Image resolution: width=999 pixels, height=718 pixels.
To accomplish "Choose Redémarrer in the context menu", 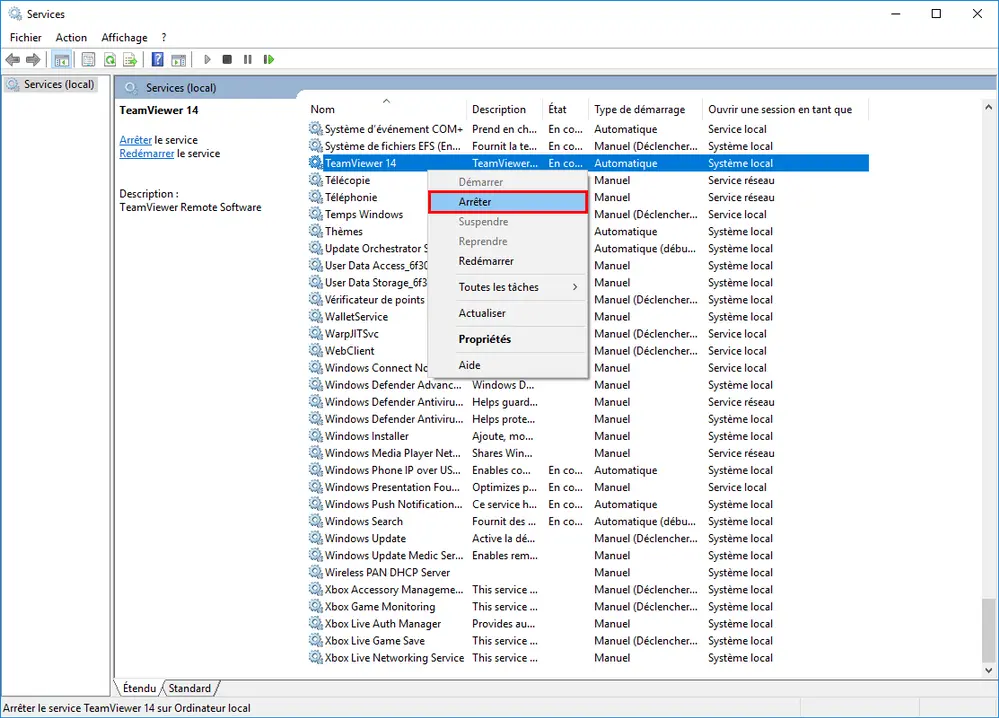I will (x=507, y=261).
